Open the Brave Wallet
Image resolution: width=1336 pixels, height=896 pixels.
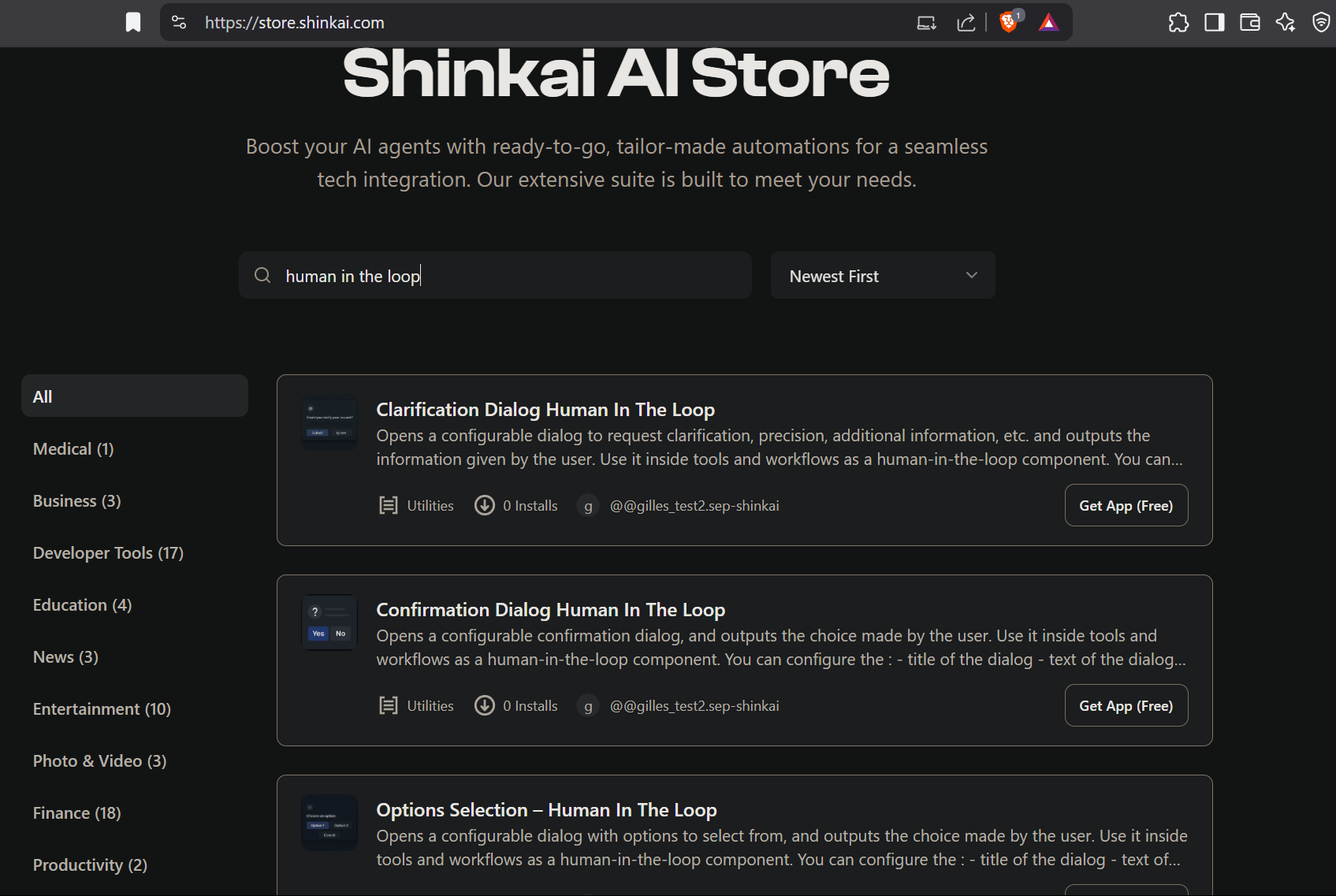(1249, 22)
